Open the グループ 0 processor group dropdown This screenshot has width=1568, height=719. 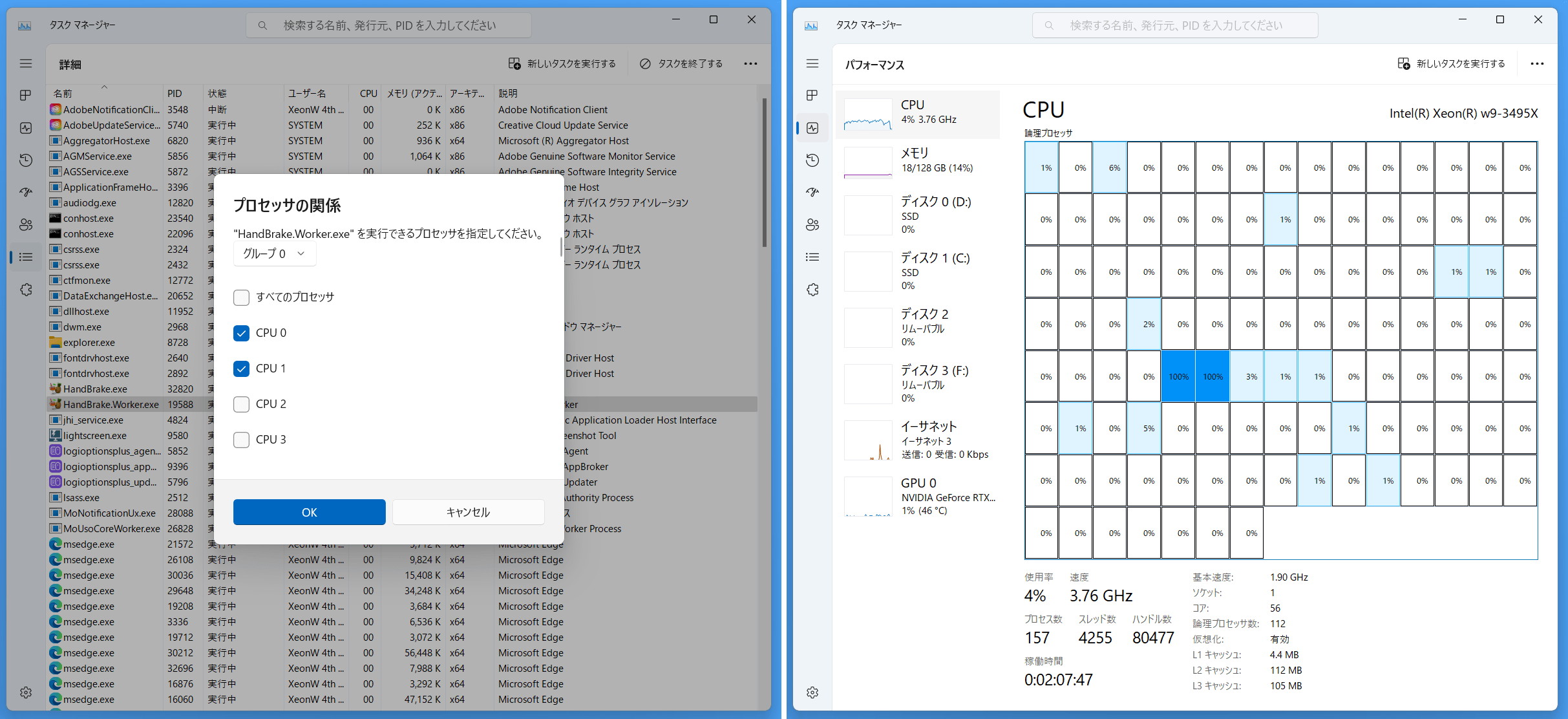pos(275,253)
